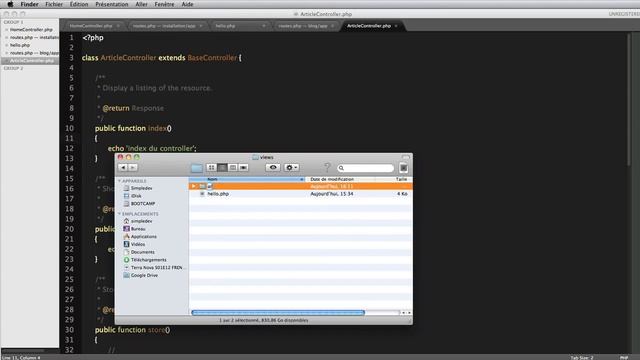Image resolution: width=640 pixels, height=360 pixels.
Task: Open the Présentation menu
Action: point(111,4)
